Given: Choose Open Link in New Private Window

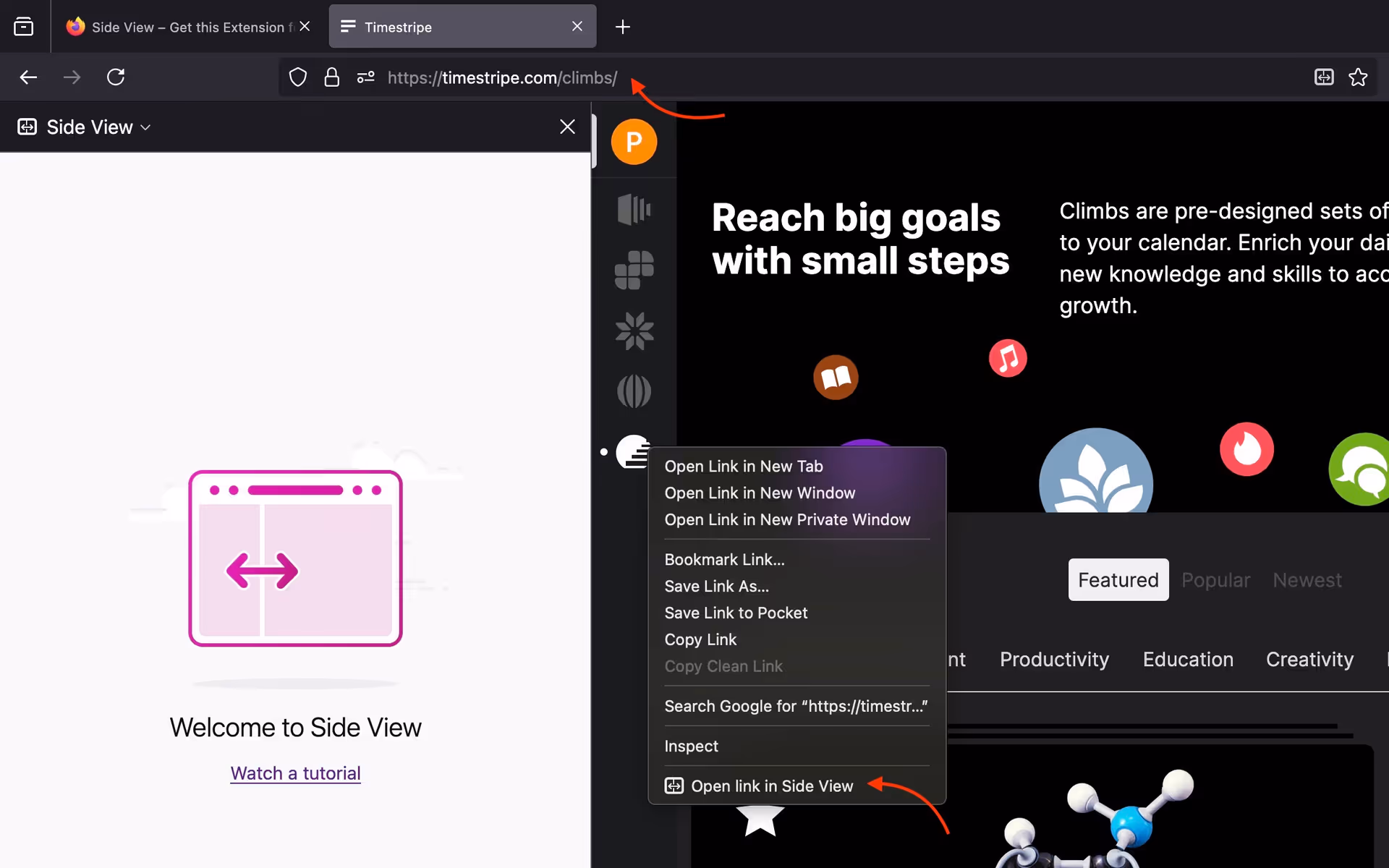Looking at the screenshot, I should (x=797, y=520).
